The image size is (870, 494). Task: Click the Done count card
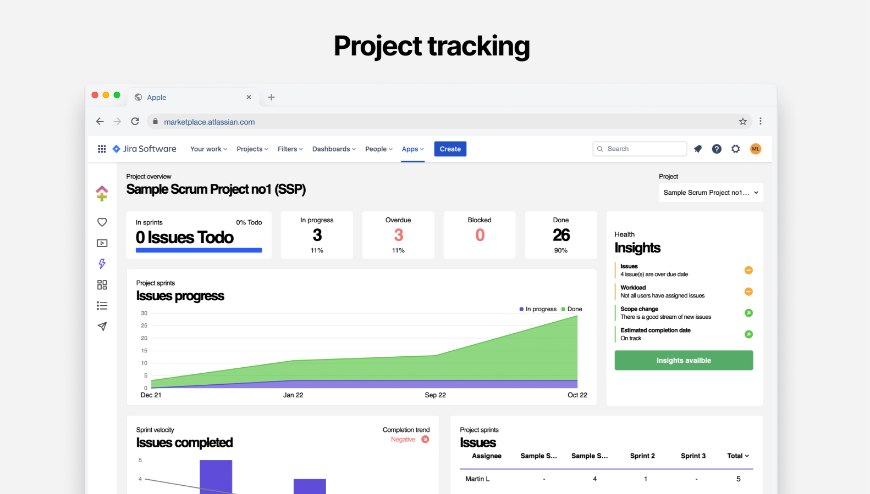point(561,235)
